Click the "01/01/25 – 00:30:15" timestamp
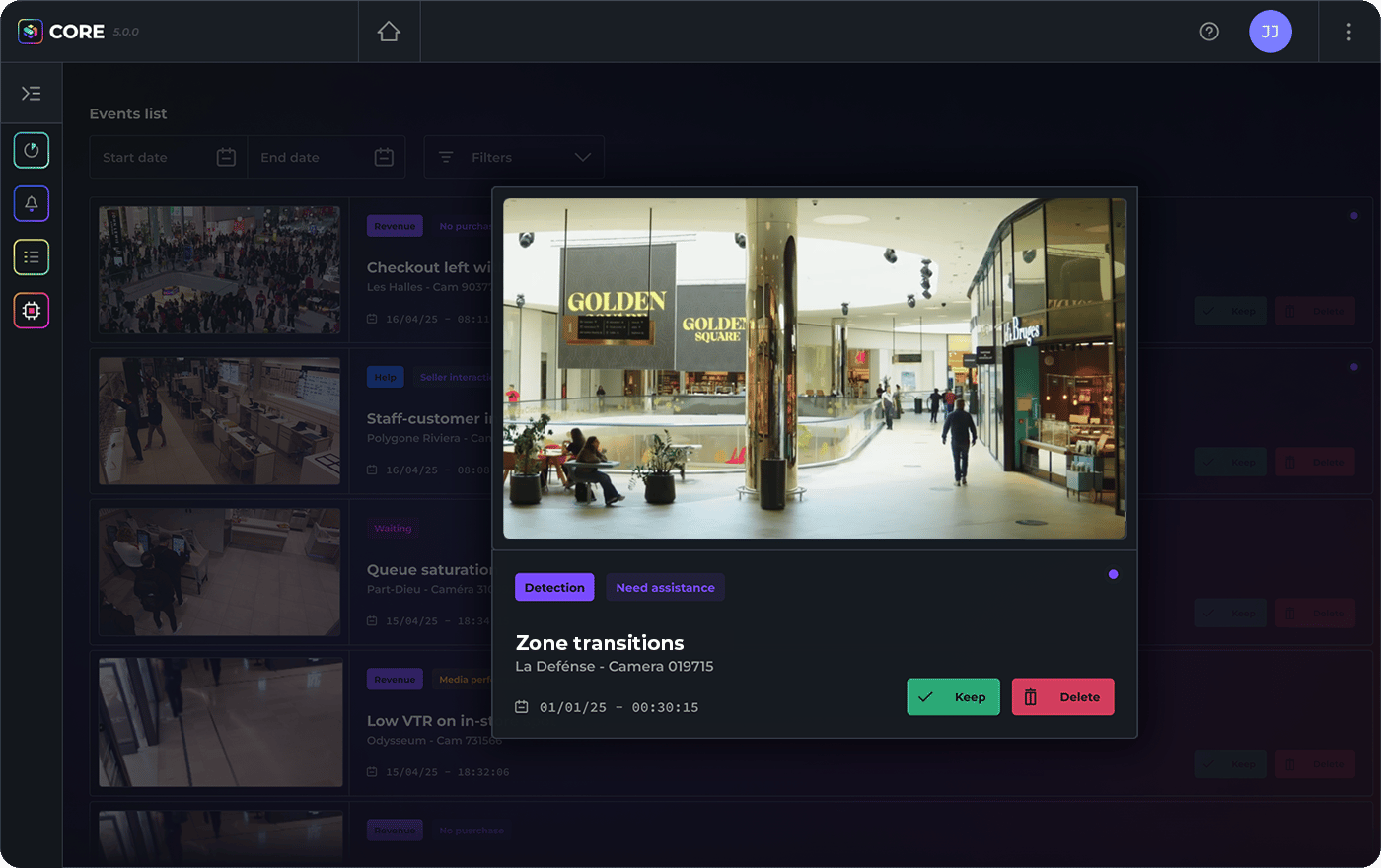The image size is (1381, 868). tap(618, 707)
